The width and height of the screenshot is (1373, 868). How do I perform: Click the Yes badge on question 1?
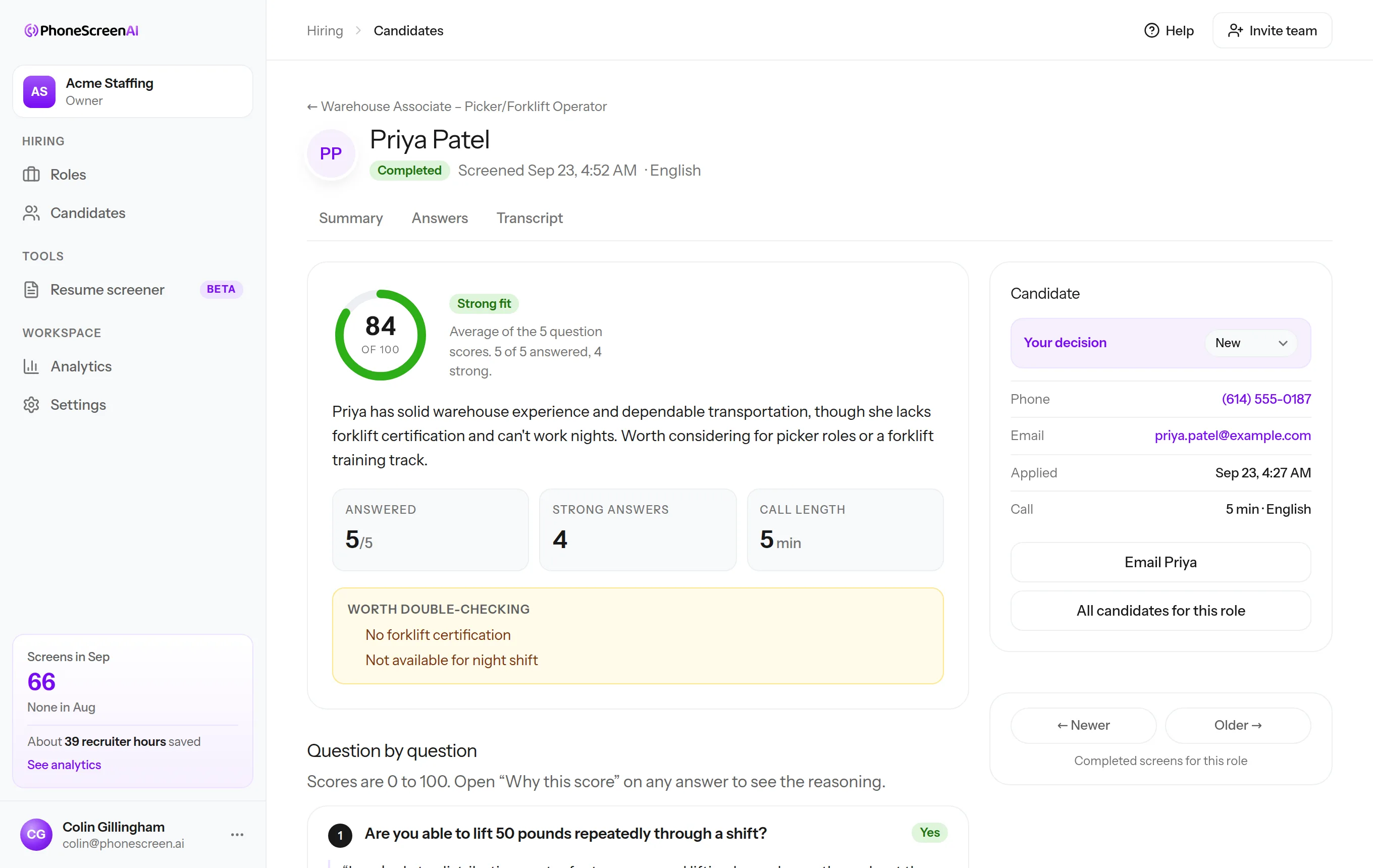pyautogui.click(x=929, y=833)
